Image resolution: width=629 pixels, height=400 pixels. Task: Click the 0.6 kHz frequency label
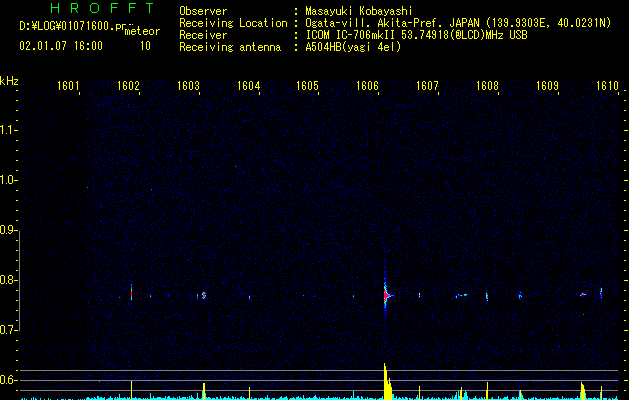(x=8, y=380)
